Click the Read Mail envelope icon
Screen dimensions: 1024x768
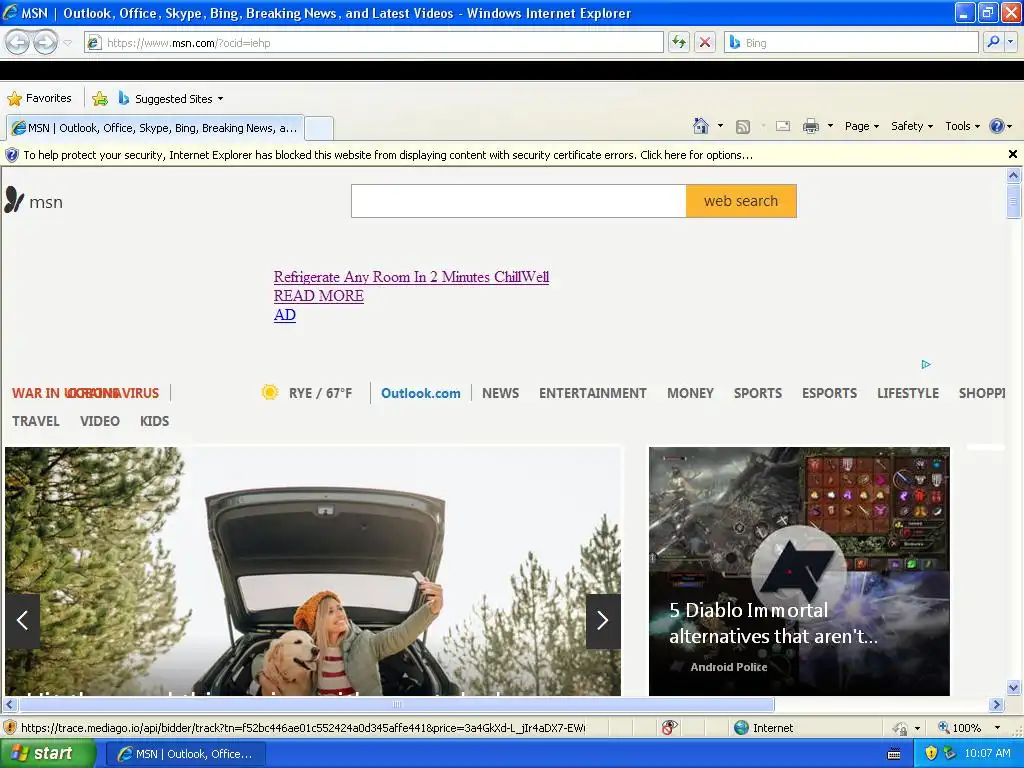(x=783, y=126)
